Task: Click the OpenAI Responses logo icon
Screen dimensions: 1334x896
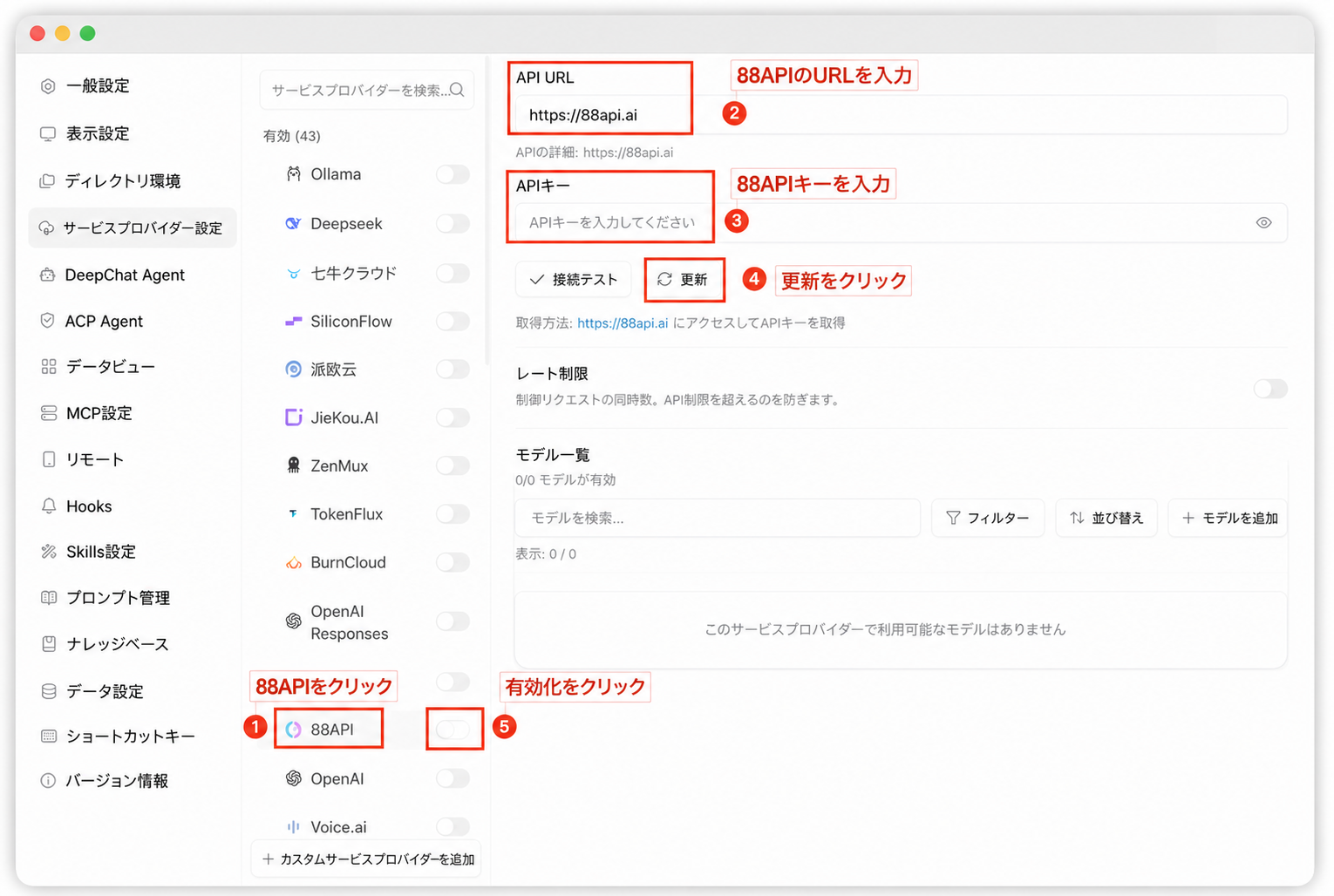Action: [294, 621]
